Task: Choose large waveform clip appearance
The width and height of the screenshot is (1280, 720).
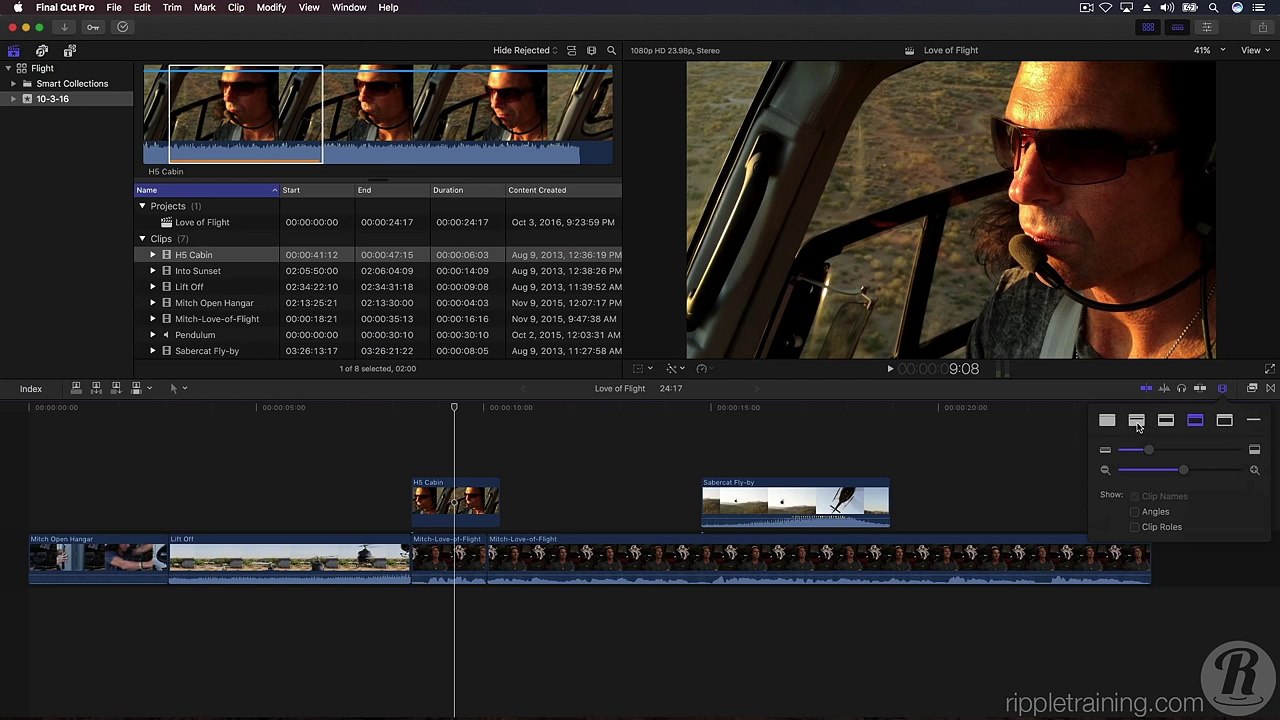Action: click(1136, 420)
